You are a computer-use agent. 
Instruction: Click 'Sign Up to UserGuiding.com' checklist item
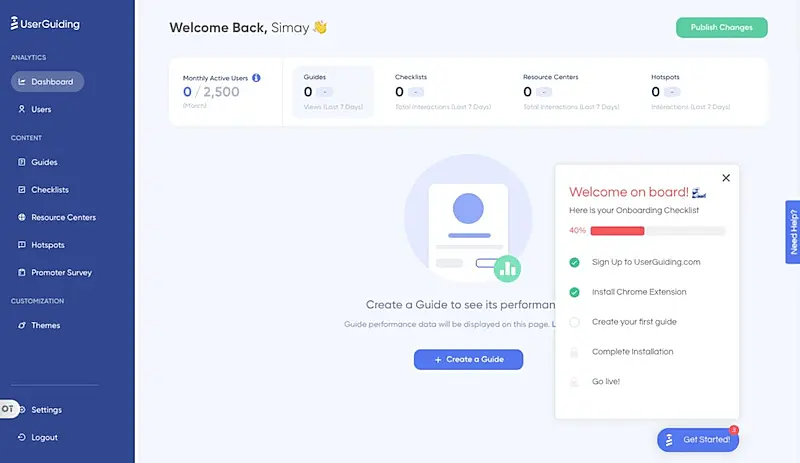coord(646,262)
